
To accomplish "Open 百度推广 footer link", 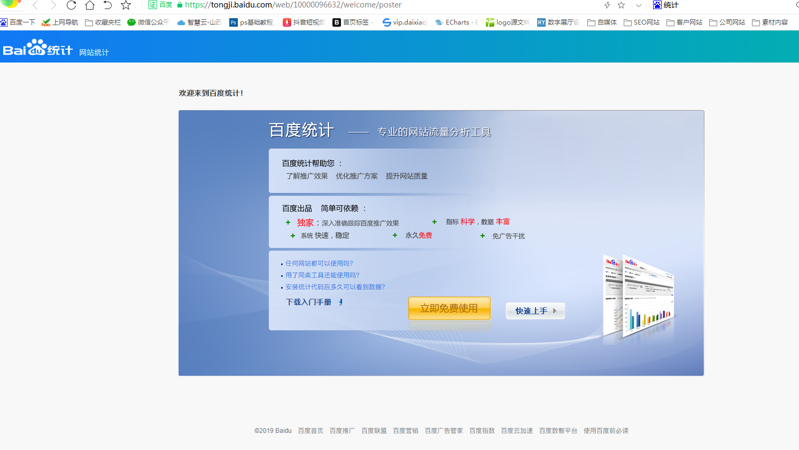I will (342, 431).
